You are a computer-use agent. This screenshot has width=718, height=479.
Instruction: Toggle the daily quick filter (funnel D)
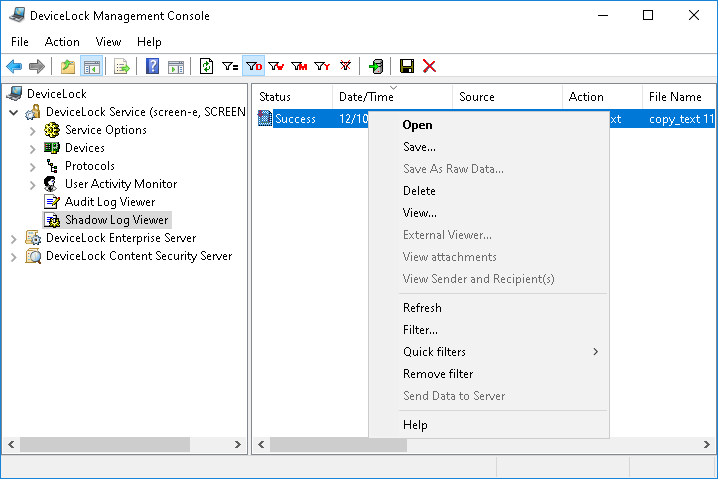pyautogui.click(x=254, y=67)
